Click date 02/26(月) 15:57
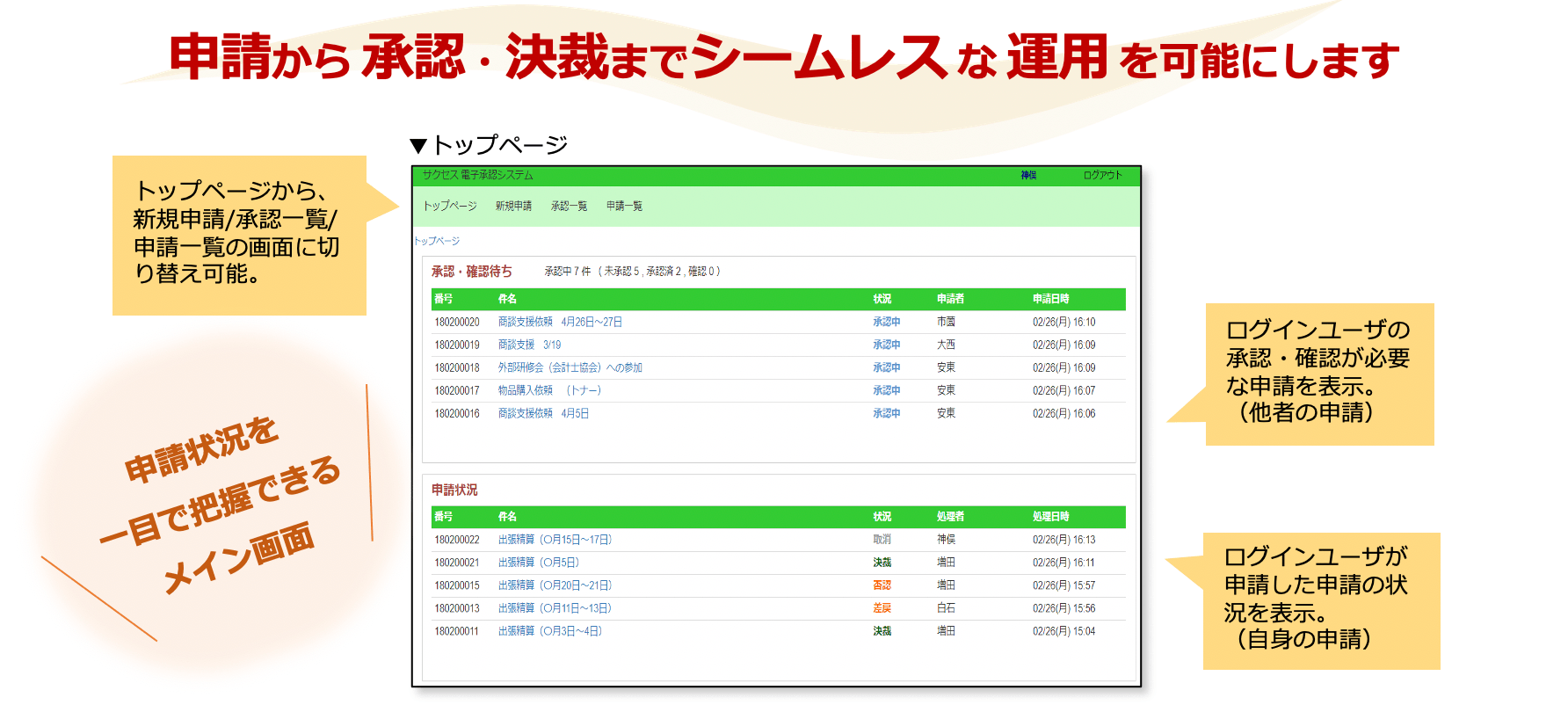 (1063, 585)
